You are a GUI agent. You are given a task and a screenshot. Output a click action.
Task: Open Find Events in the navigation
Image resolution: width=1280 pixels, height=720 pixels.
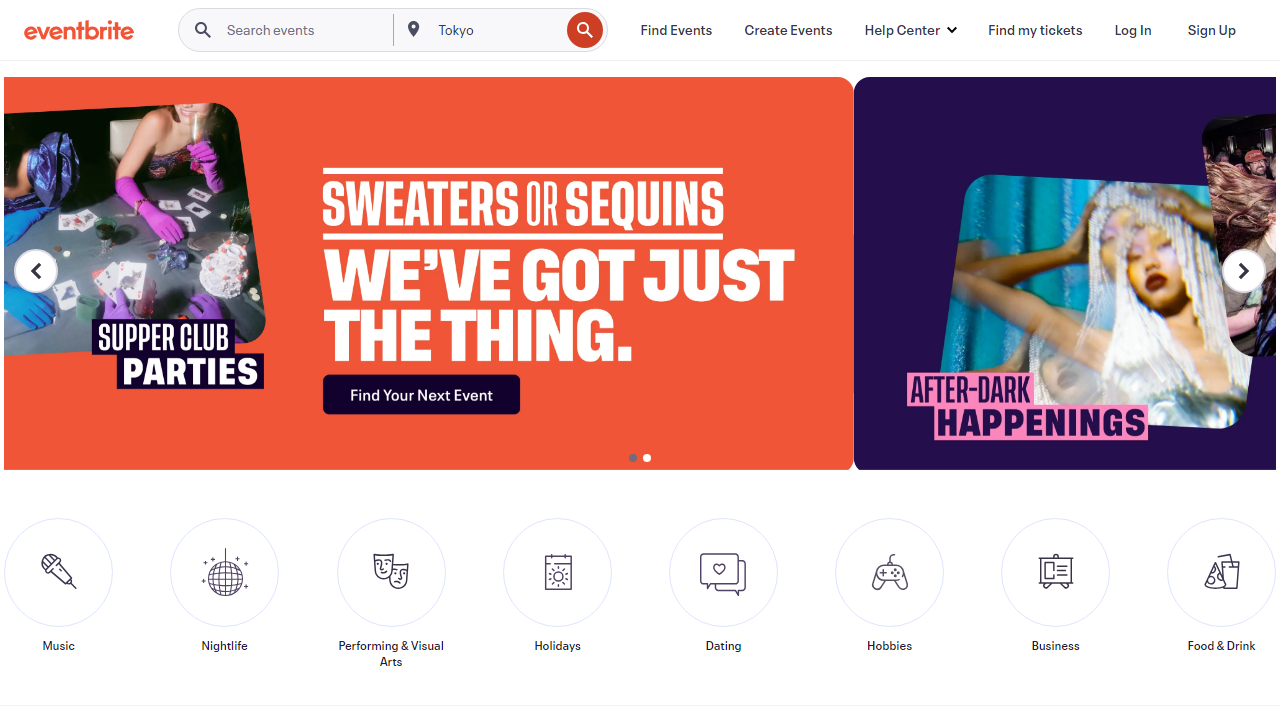click(x=676, y=30)
